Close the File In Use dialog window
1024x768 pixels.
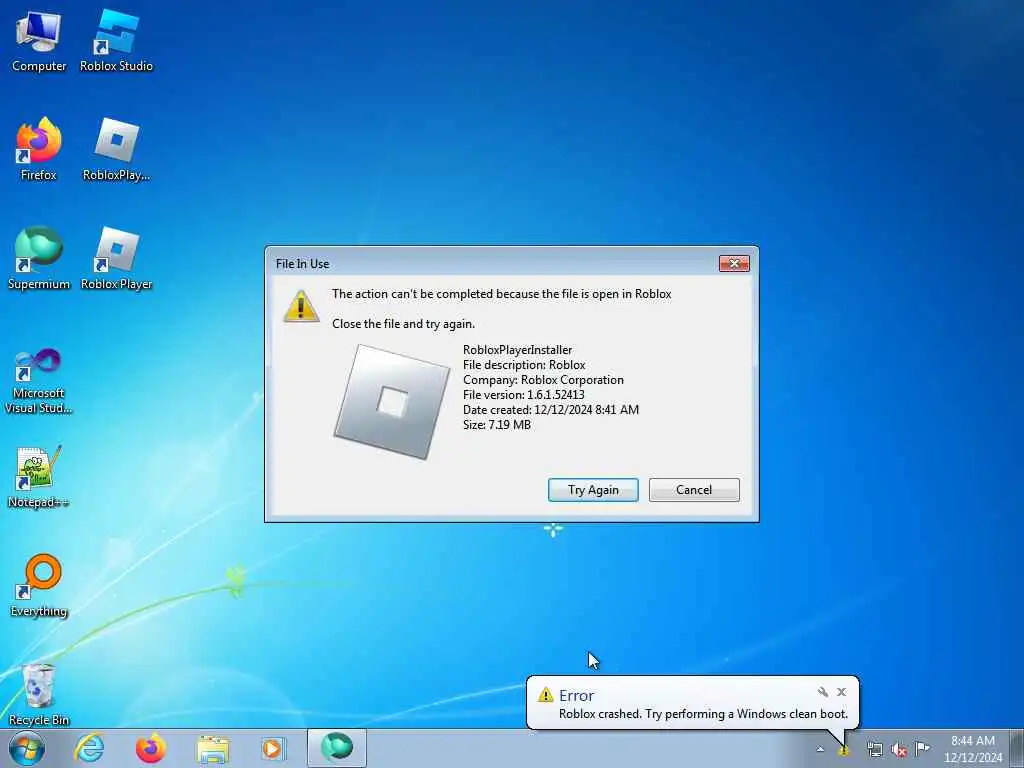[734, 263]
